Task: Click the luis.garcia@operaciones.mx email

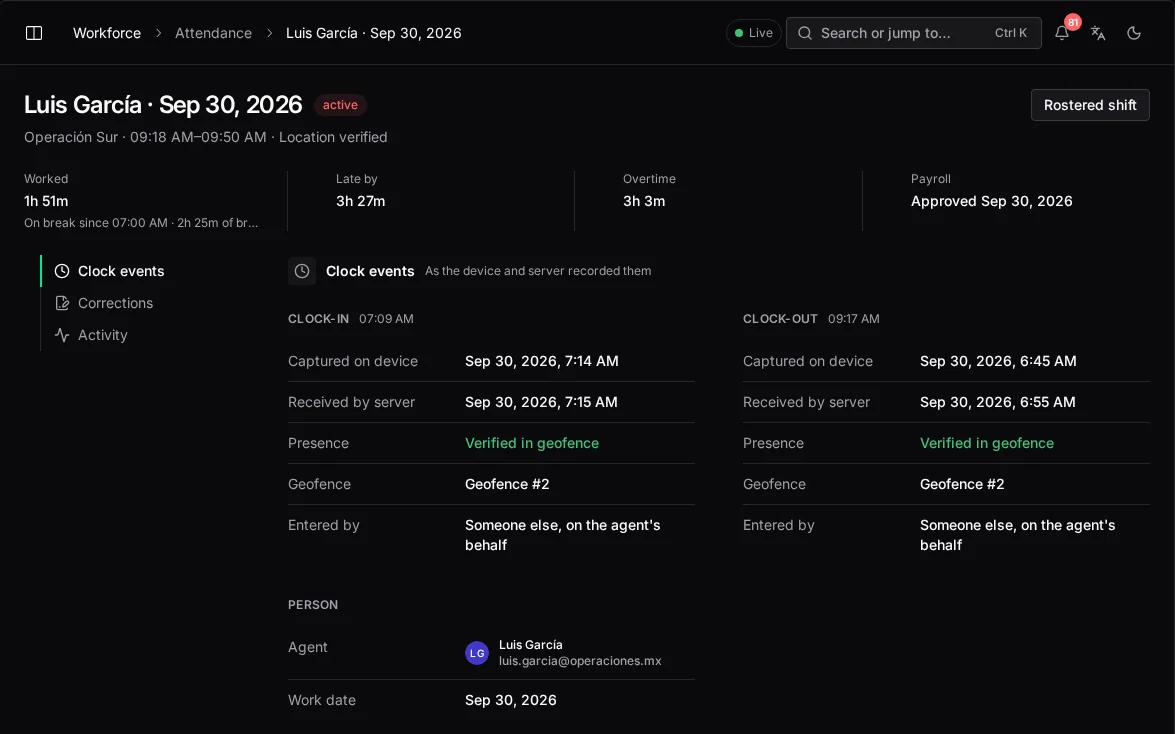Action: click(580, 661)
